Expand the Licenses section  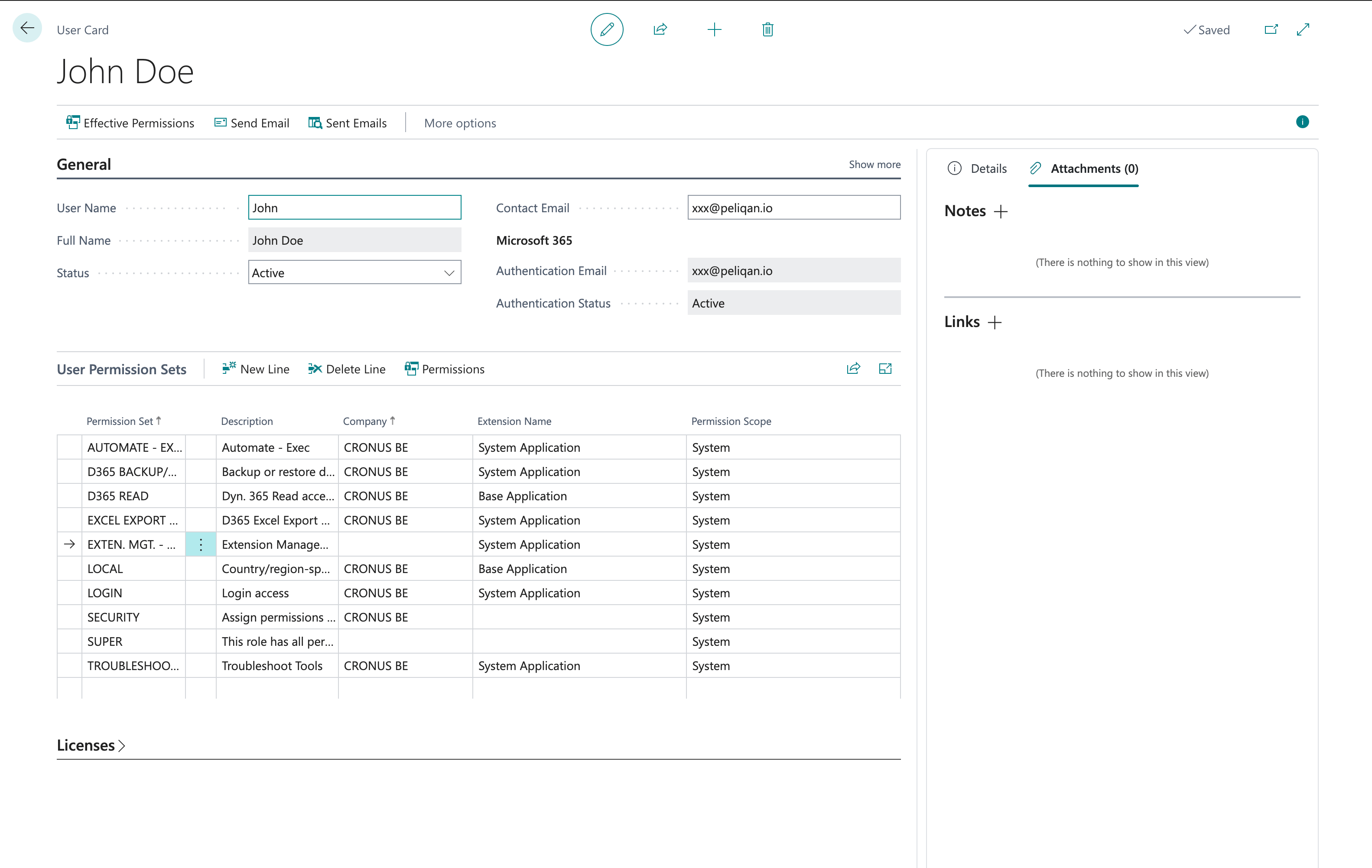pos(91,745)
